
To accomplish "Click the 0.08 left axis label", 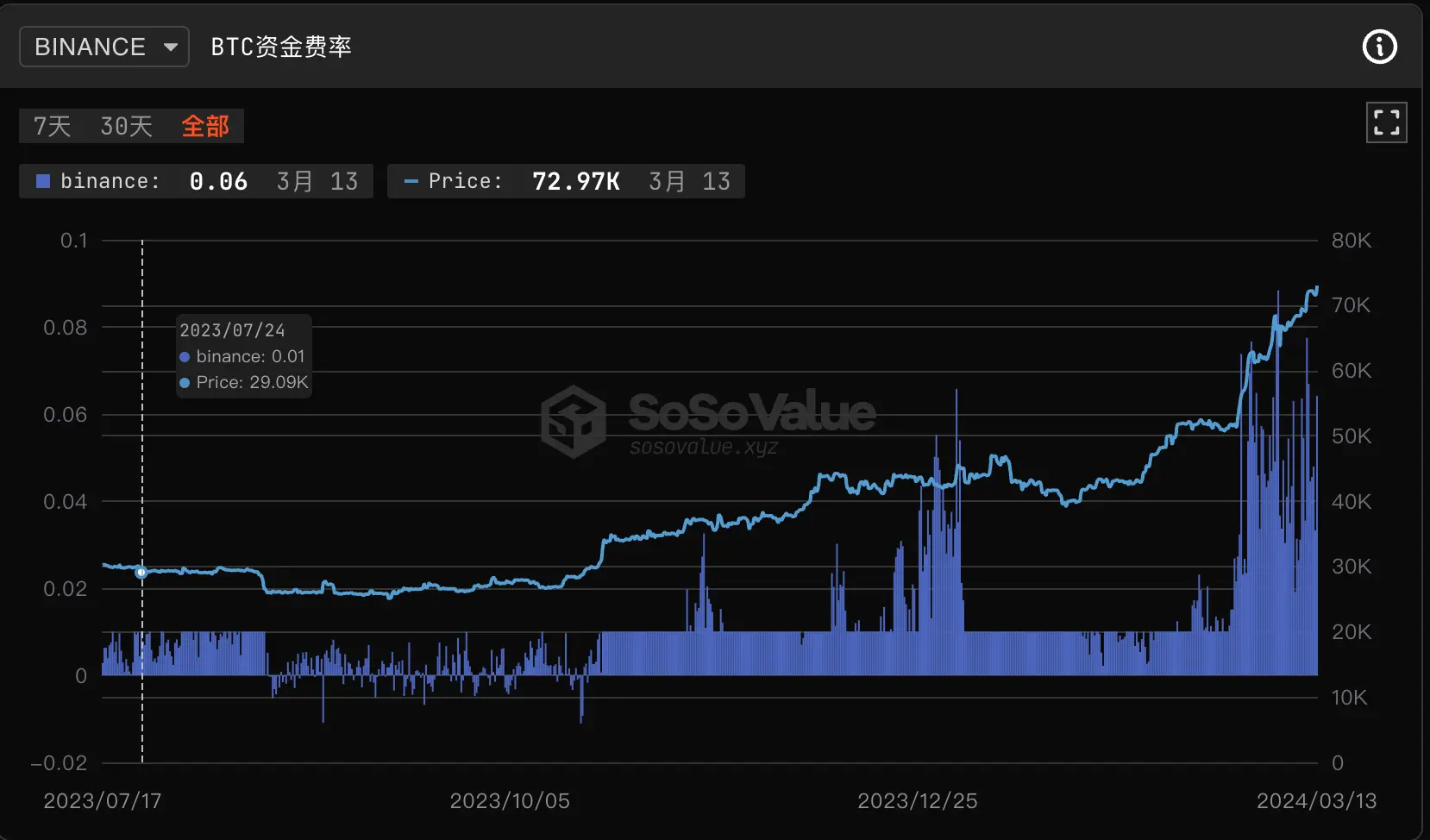I will pos(66,328).
